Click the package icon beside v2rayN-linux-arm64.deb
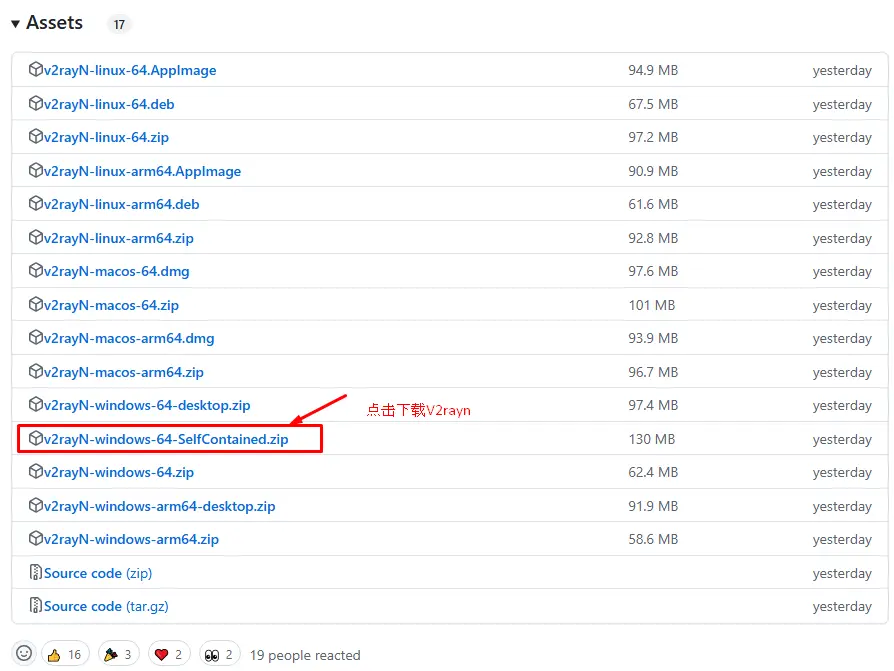Image resolution: width=894 pixels, height=671 pixels. 36,204
